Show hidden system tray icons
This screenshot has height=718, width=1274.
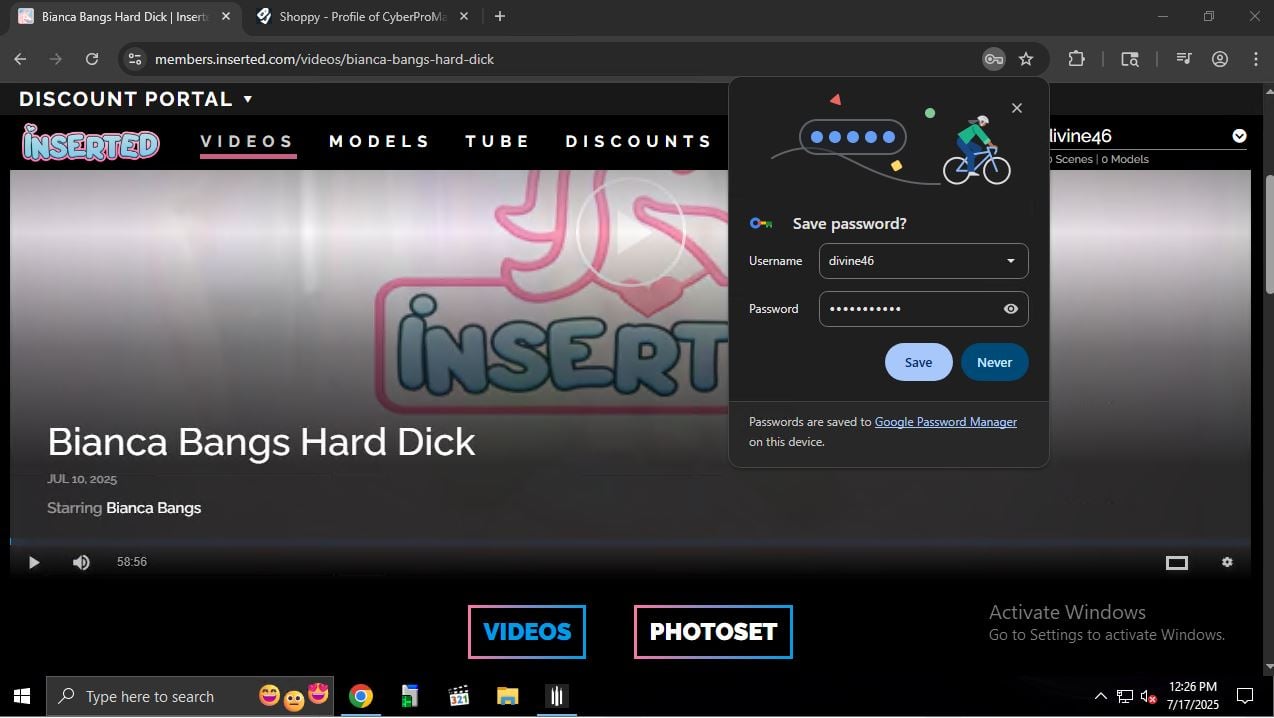coord(1101,696)
